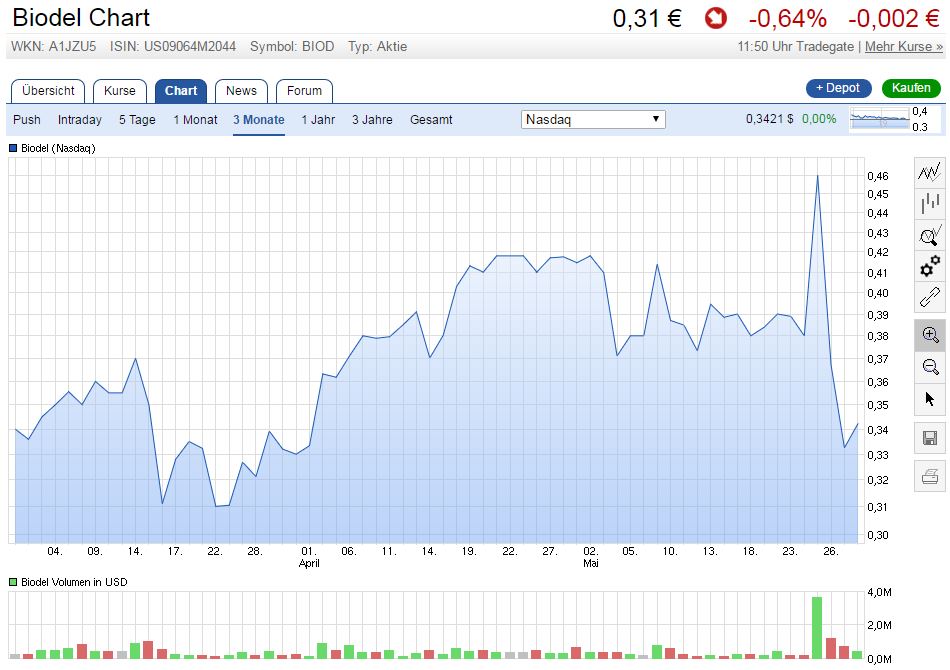Switch to the Kurse tab
Screen dimensions: 950x670
pos(119,91)
